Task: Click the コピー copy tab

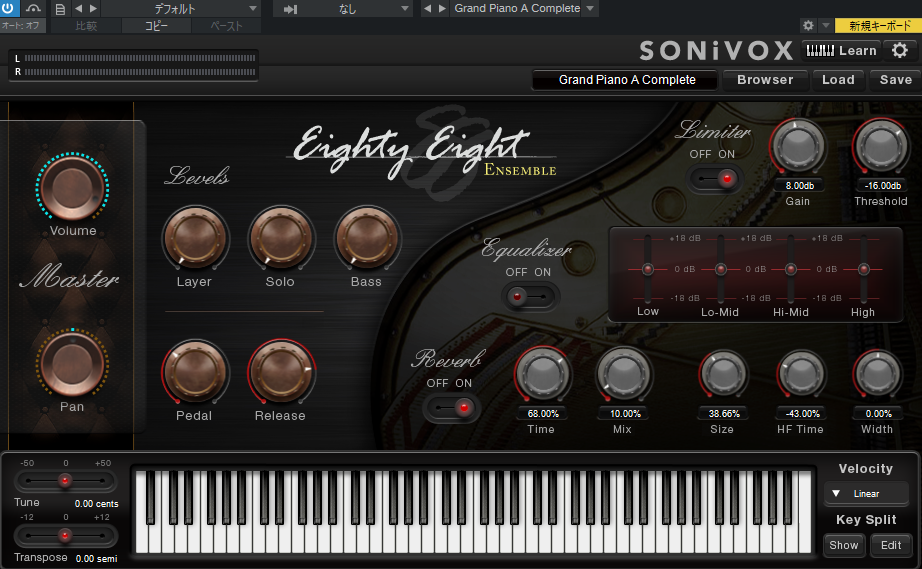Action: coord(156,26)
